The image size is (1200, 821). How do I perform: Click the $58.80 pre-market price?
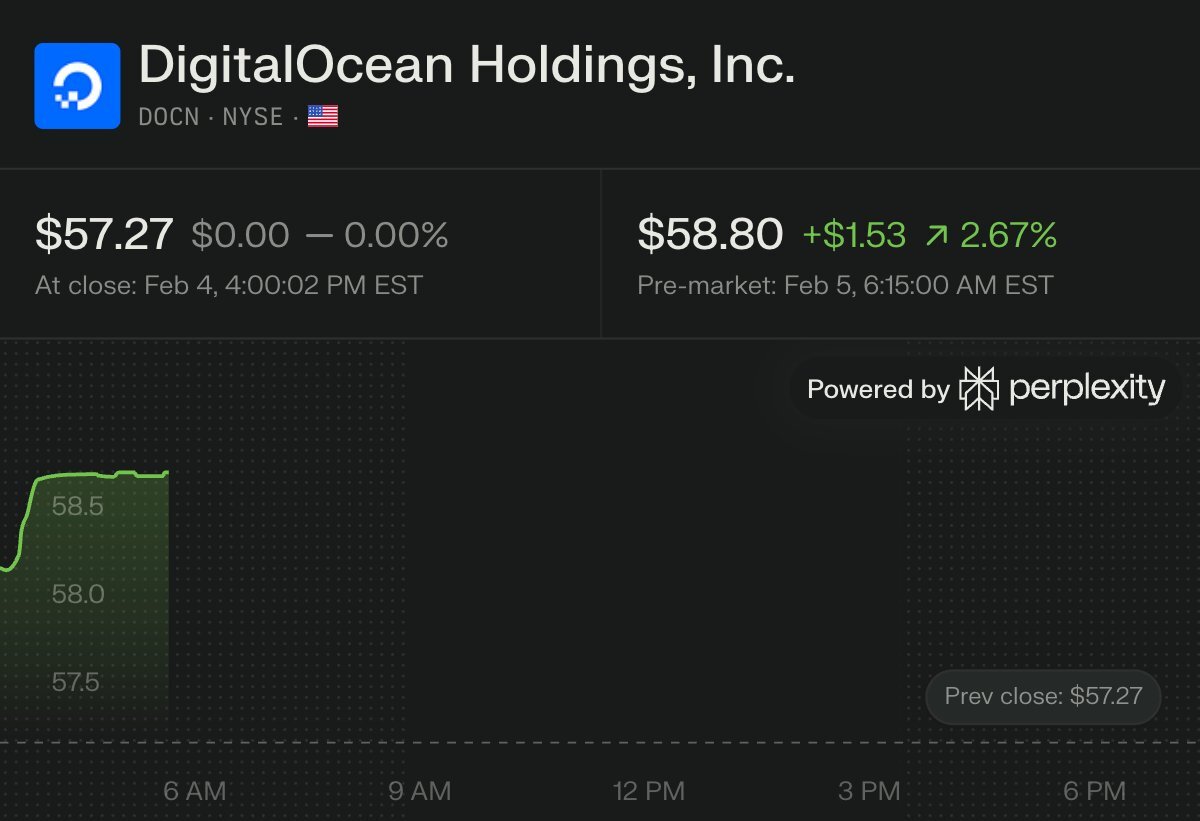pyautogui.click(x=710, y=235)
